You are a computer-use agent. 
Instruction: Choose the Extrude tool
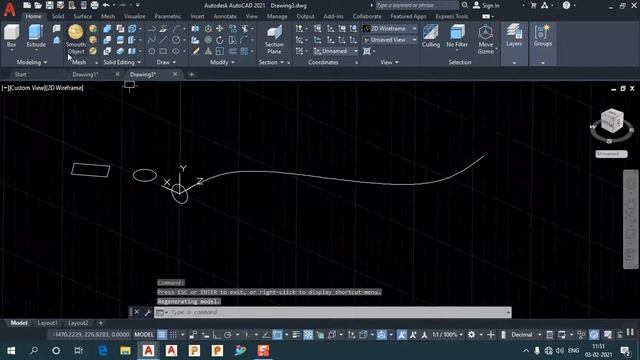(x=36, y=36)
